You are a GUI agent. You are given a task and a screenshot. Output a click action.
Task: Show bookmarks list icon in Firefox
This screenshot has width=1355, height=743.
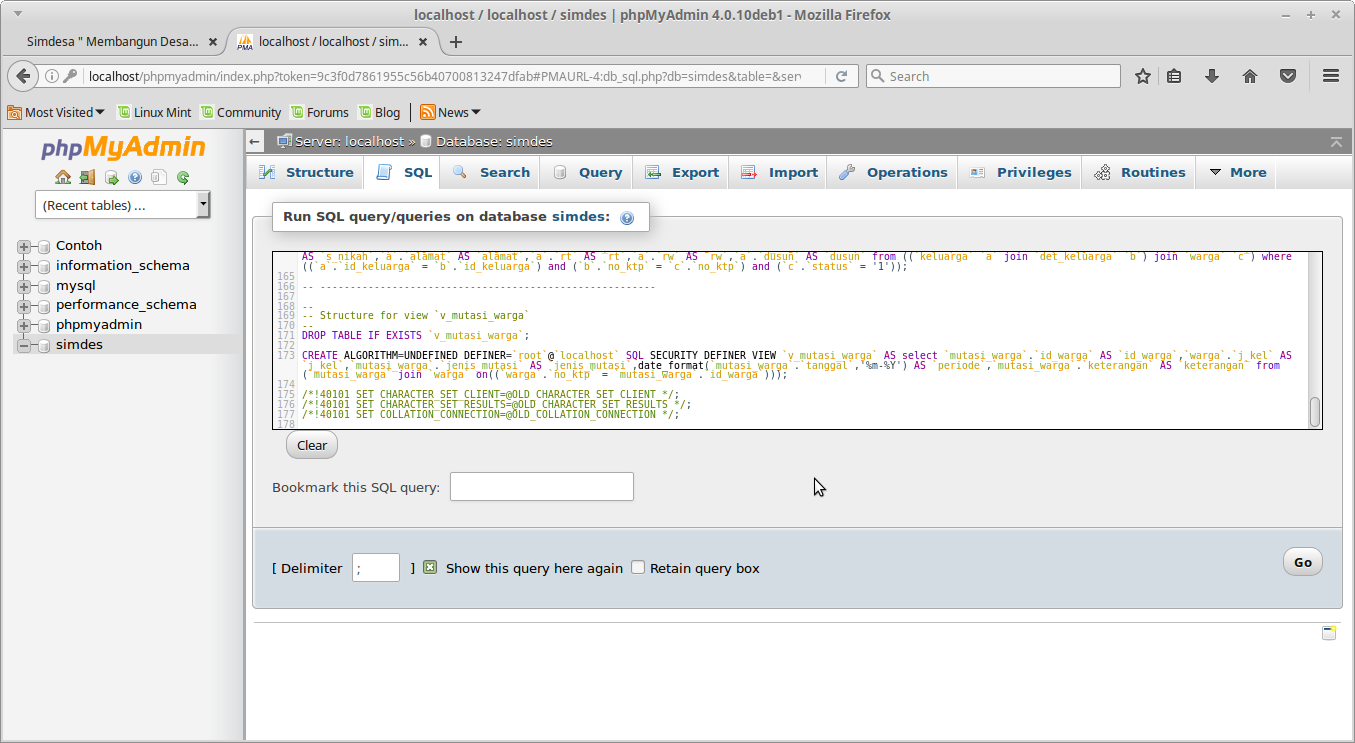(x=1175, y=76)
